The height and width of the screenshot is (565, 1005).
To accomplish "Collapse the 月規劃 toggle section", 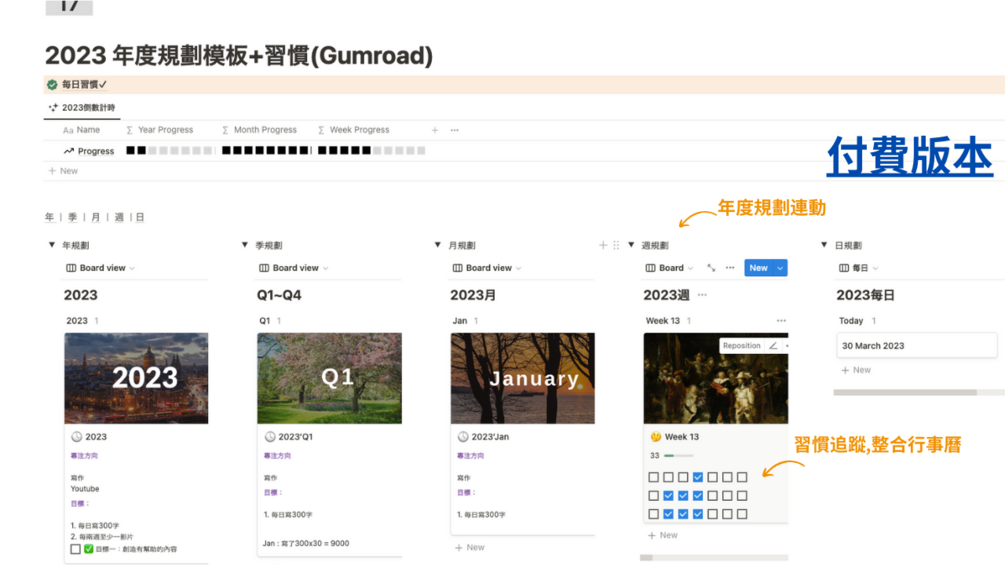I will click(438, 245).
